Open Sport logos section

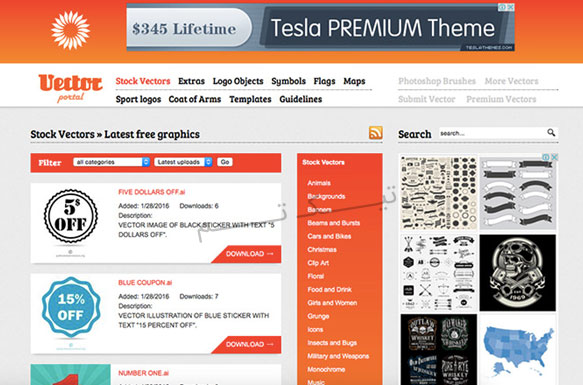[x=138, y=99]
